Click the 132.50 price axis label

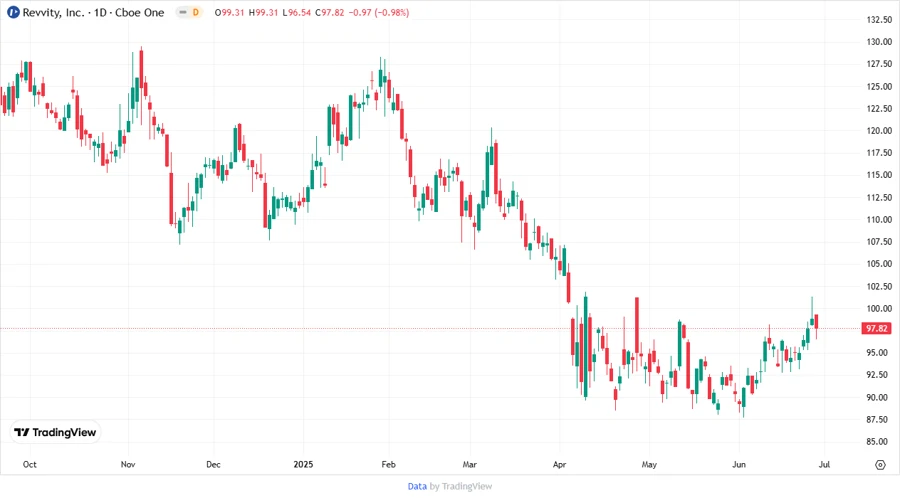point(879,20)
